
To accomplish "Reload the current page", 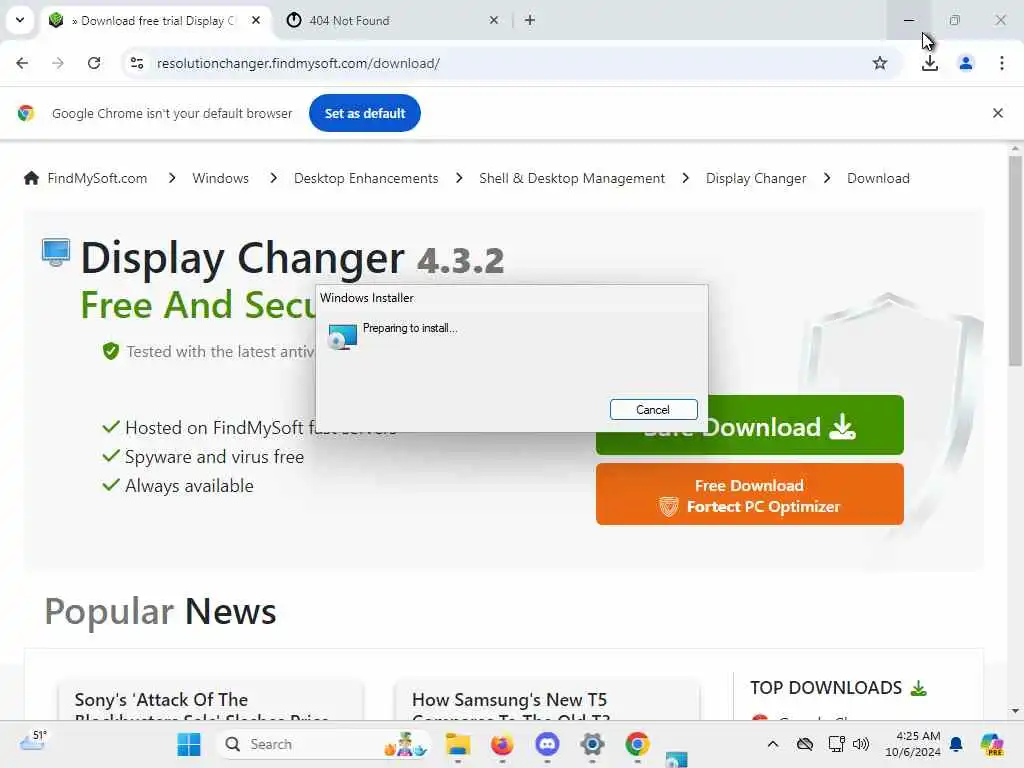I will tap(94, 63).
